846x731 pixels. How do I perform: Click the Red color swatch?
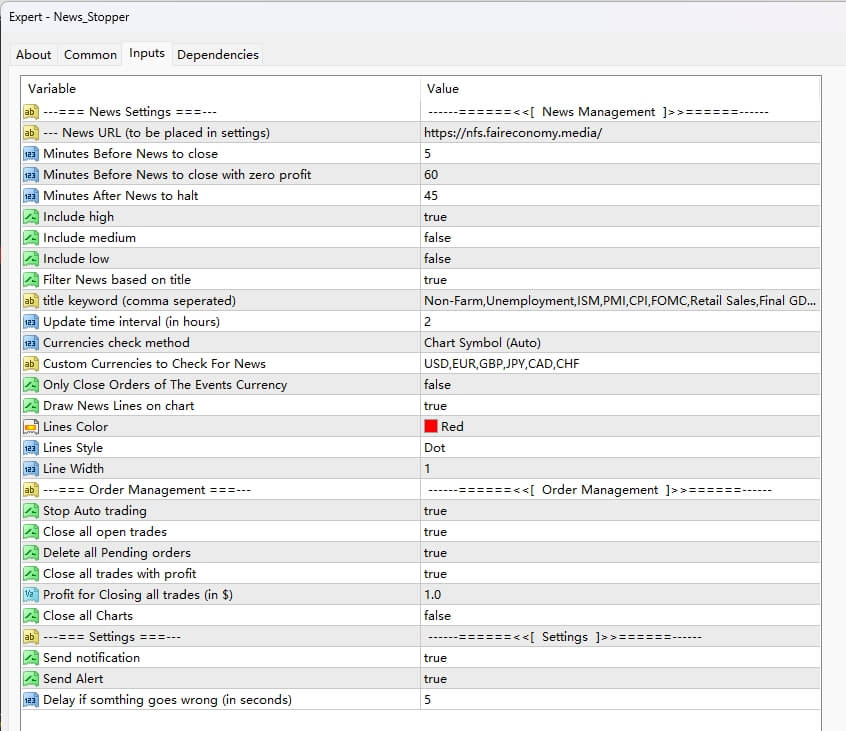pyautogui.click(x=431, y=427)
